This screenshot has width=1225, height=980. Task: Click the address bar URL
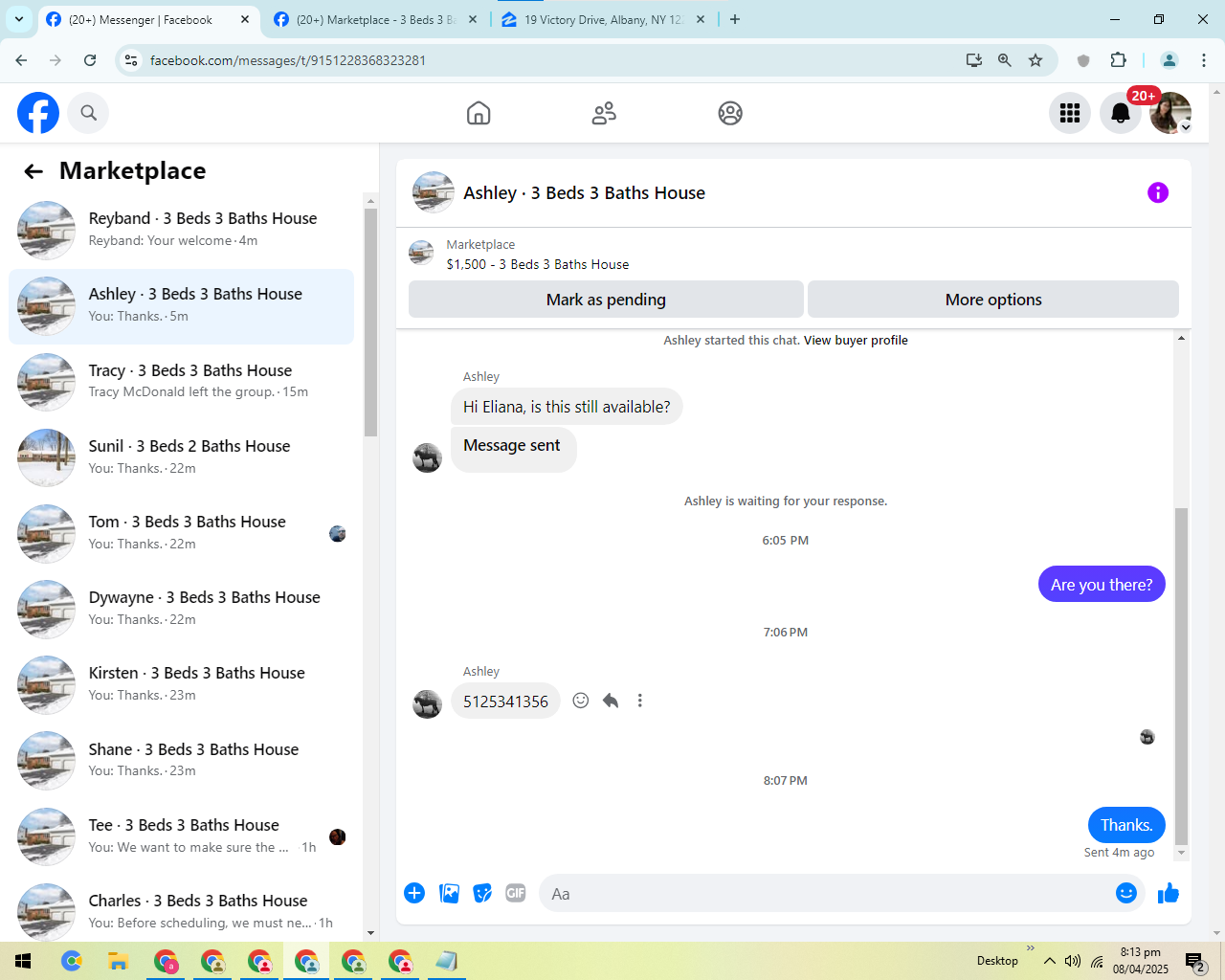tap(288, 60)
